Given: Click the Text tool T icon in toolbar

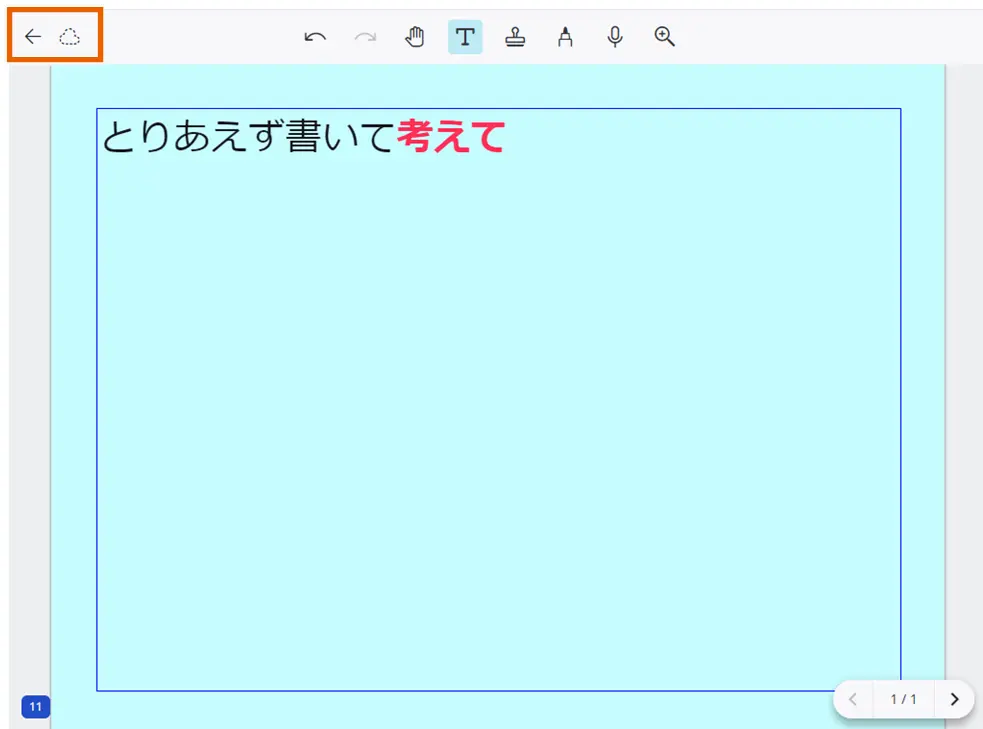Looking at the screenshot, I should point(464,36).
